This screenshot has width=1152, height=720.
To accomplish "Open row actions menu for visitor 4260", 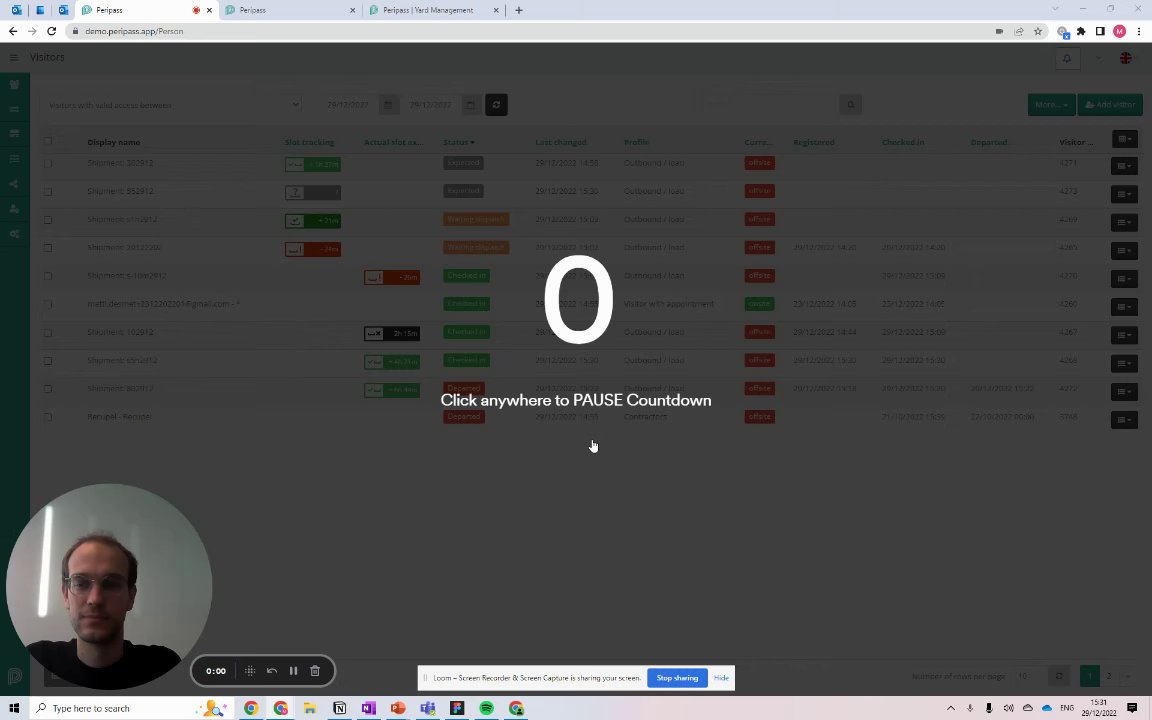I will tap(1124, 306).
